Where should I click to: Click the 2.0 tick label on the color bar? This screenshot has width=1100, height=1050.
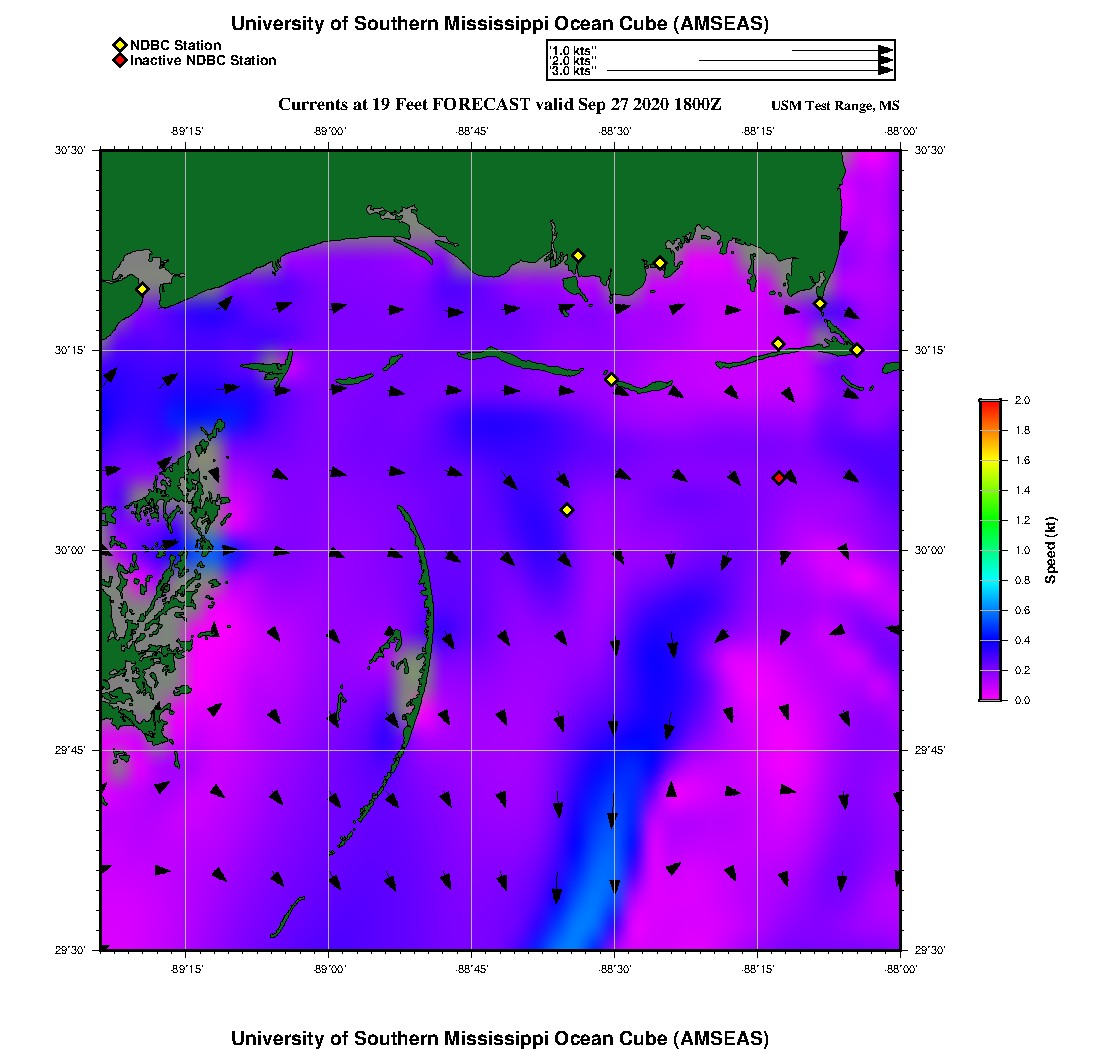tap(1022, 400)
